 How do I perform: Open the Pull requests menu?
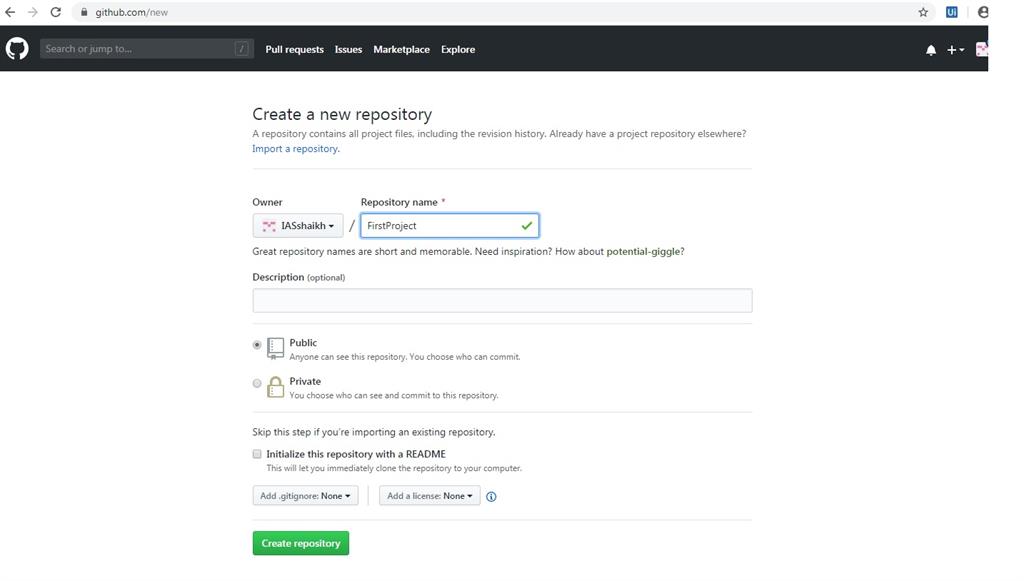click(294, 49)
